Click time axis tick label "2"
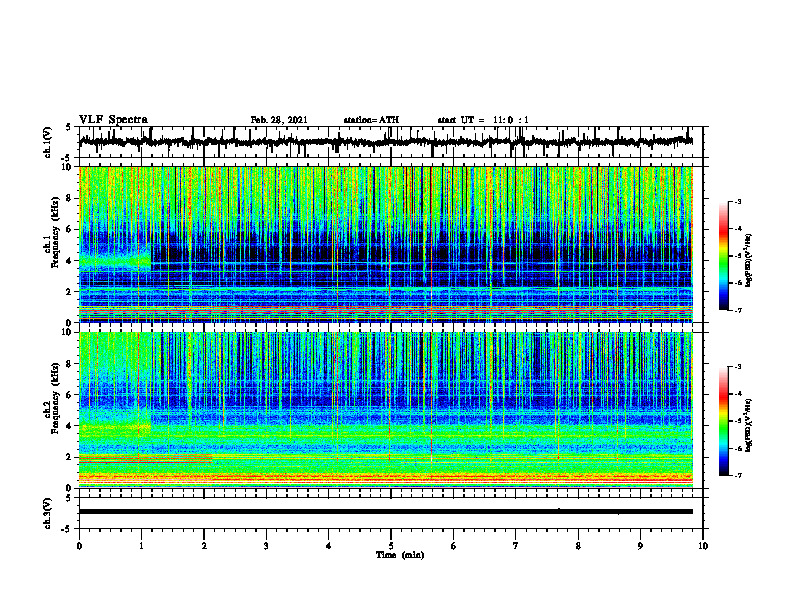The image size is (792, 612). (204, 546)
